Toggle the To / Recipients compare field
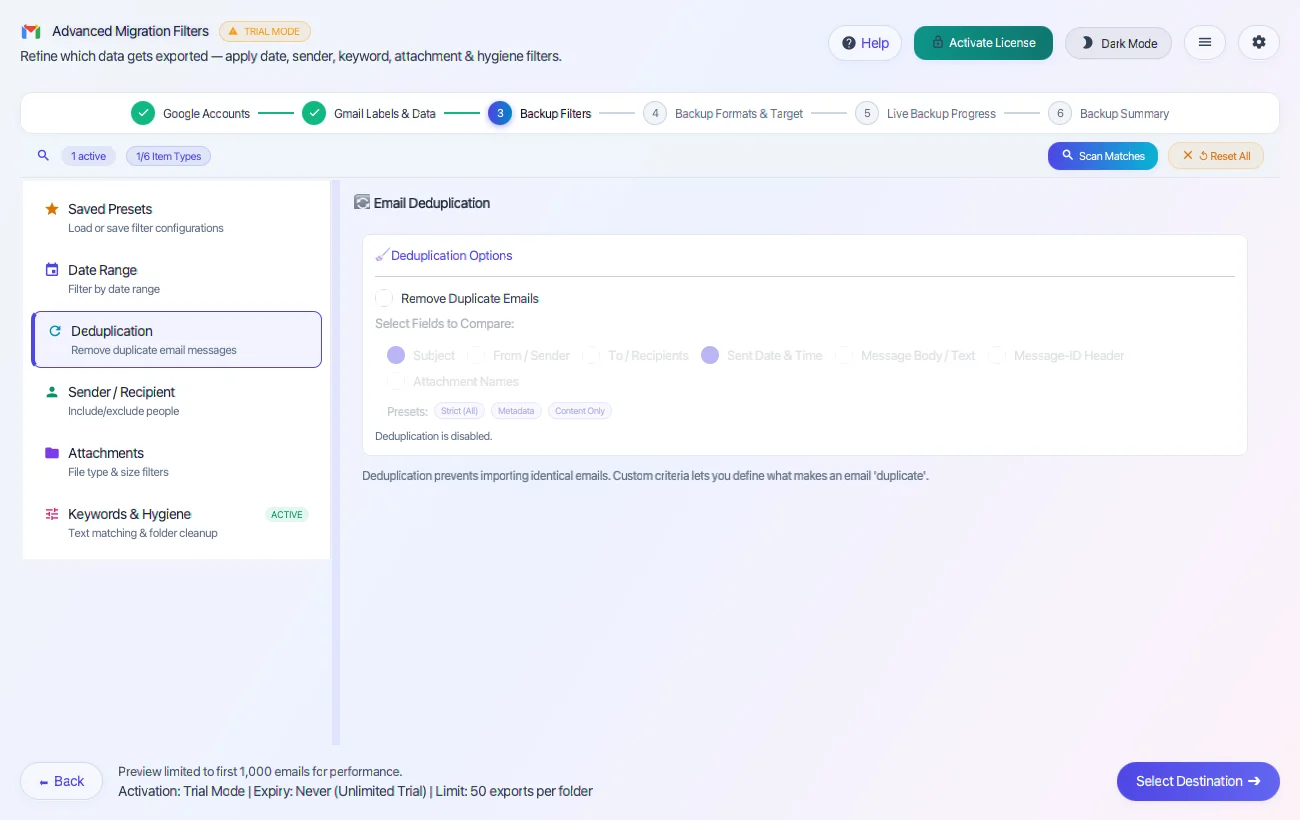1300x820 pixels. 591,355
